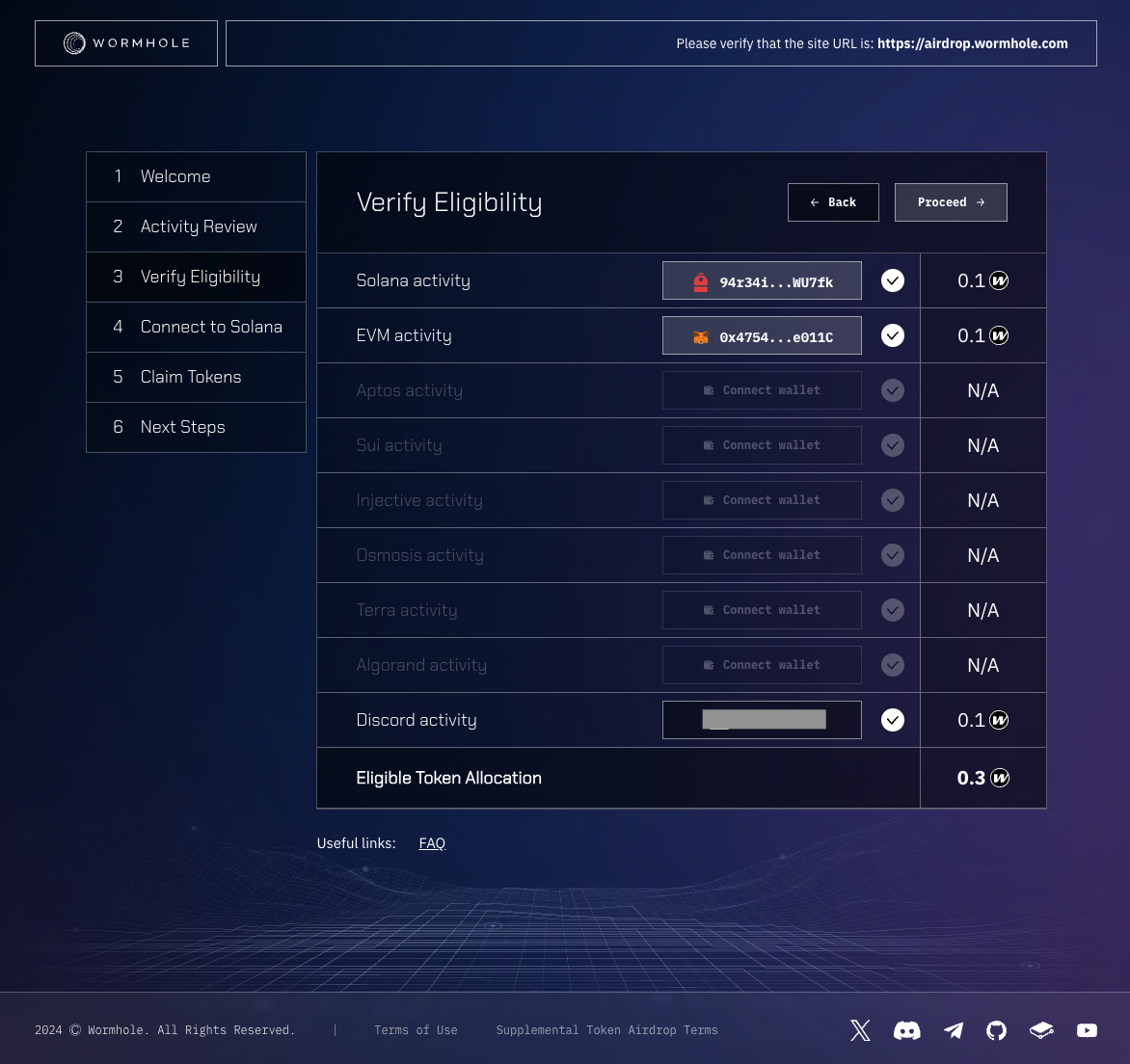Viewport: 1130px width, 1064px height.
Task: Click Injective activity checkmark circle
Action: pyautogui.click(x=892, y=500)
